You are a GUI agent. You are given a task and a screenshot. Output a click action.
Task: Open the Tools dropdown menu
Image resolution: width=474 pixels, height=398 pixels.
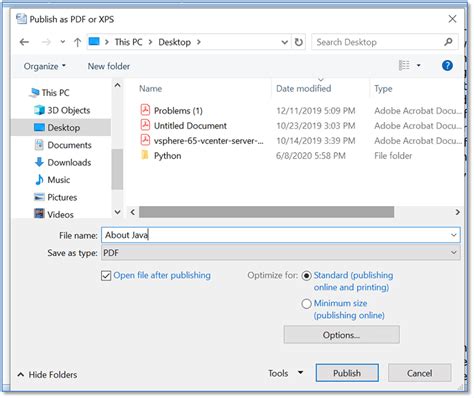[x=286, y=373]
